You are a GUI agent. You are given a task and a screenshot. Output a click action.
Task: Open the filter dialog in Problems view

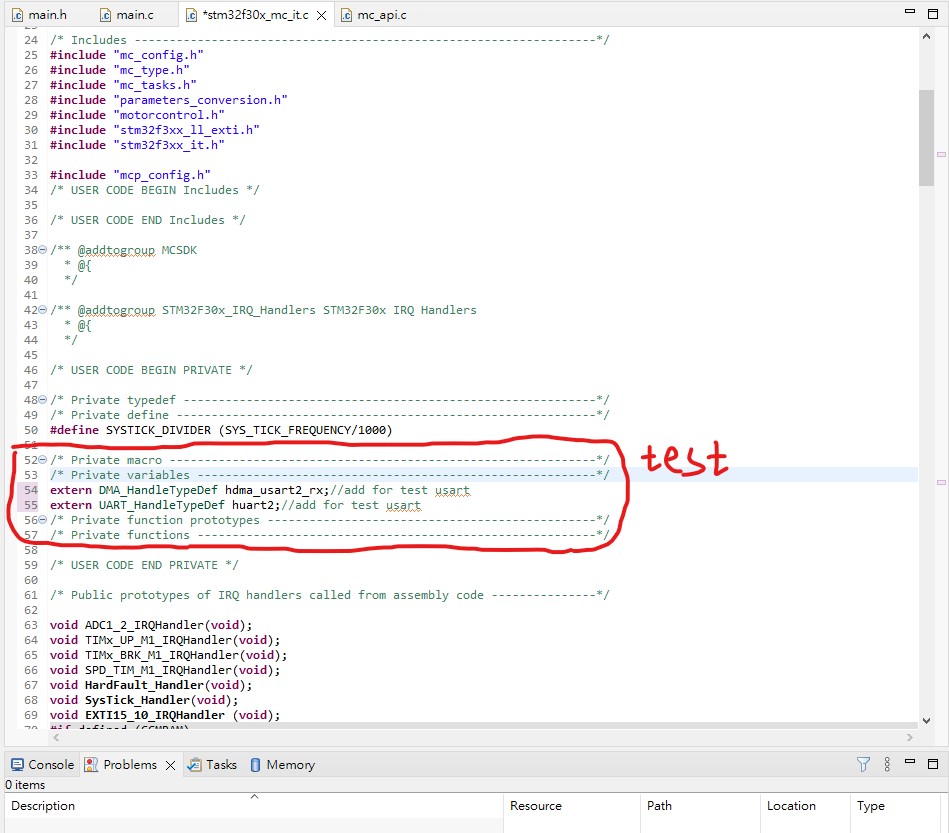862,763
